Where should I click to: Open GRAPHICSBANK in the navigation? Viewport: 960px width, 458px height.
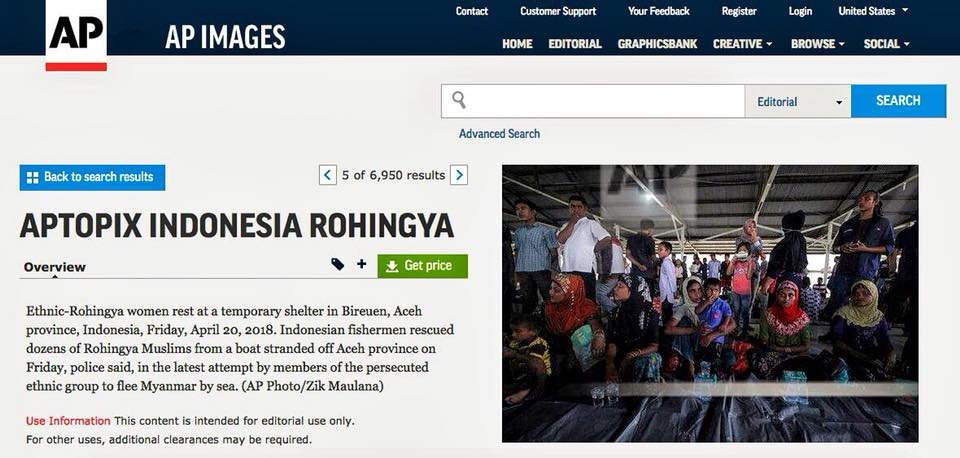(x=658, y=44)
